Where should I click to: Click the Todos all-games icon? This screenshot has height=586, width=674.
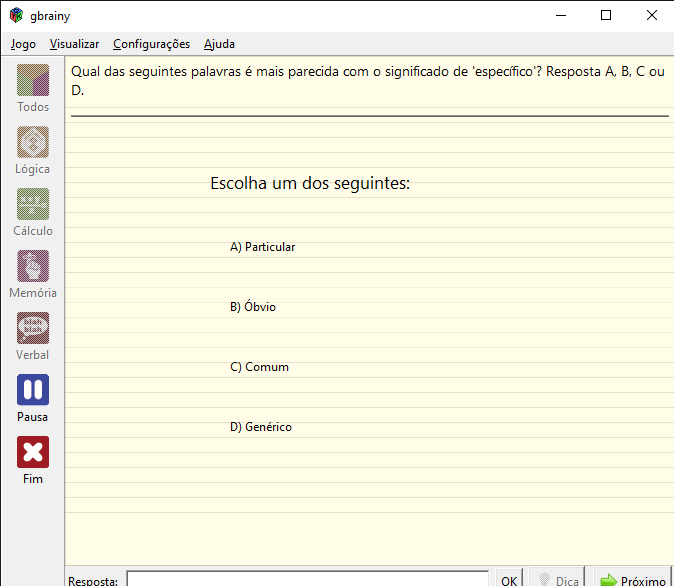click(x=33, y=80)
